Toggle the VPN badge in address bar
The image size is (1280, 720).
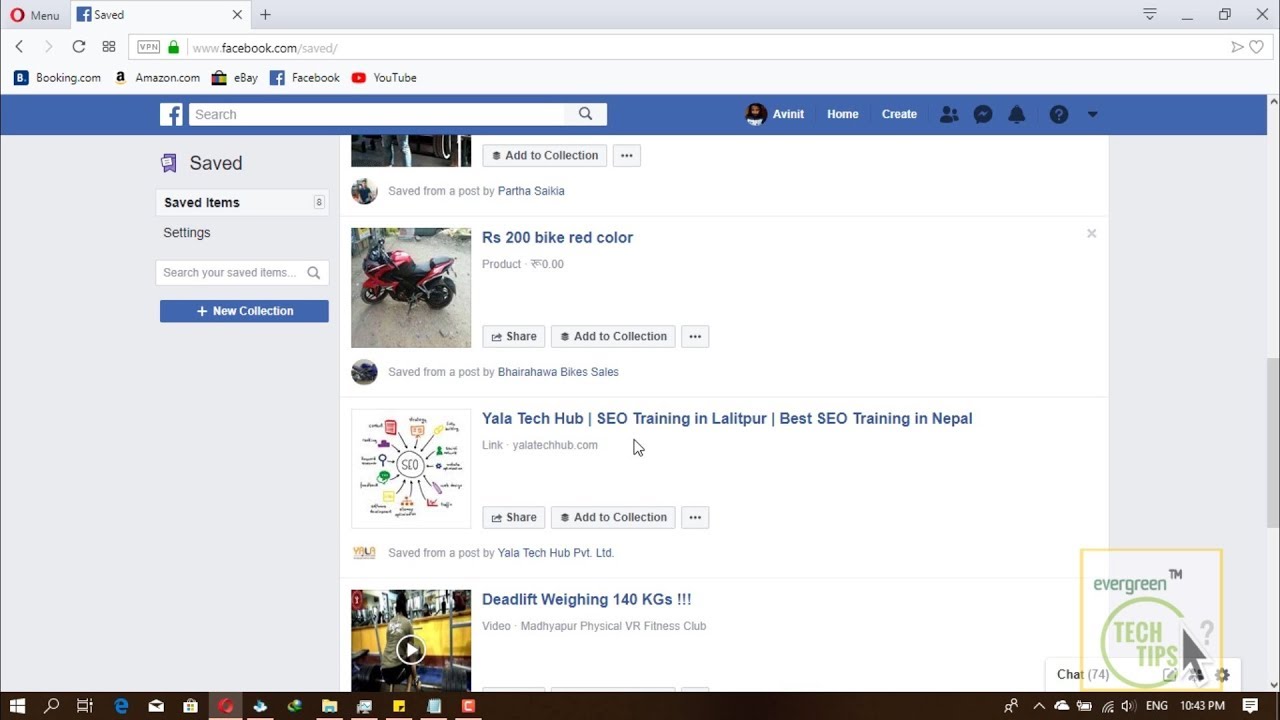pyautogui.click(x=148, y=47)
